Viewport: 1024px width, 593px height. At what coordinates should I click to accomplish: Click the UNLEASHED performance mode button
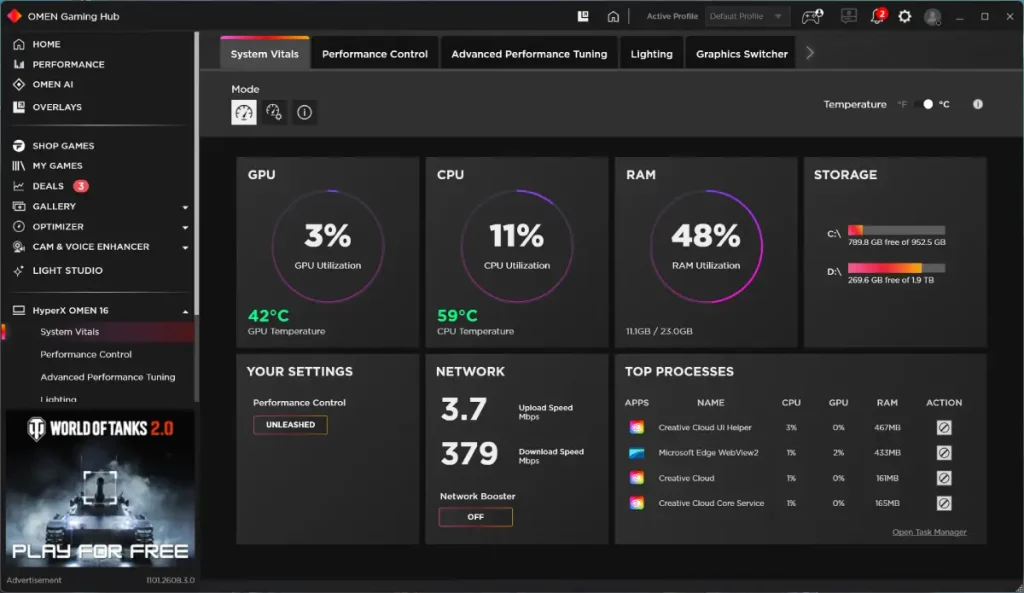(x=290, y=425)
